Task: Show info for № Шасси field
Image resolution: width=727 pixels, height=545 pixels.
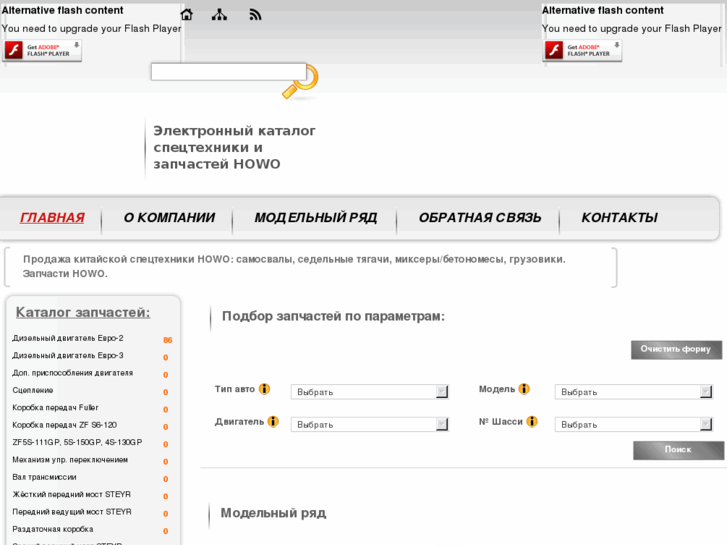Action: [532, 421]
